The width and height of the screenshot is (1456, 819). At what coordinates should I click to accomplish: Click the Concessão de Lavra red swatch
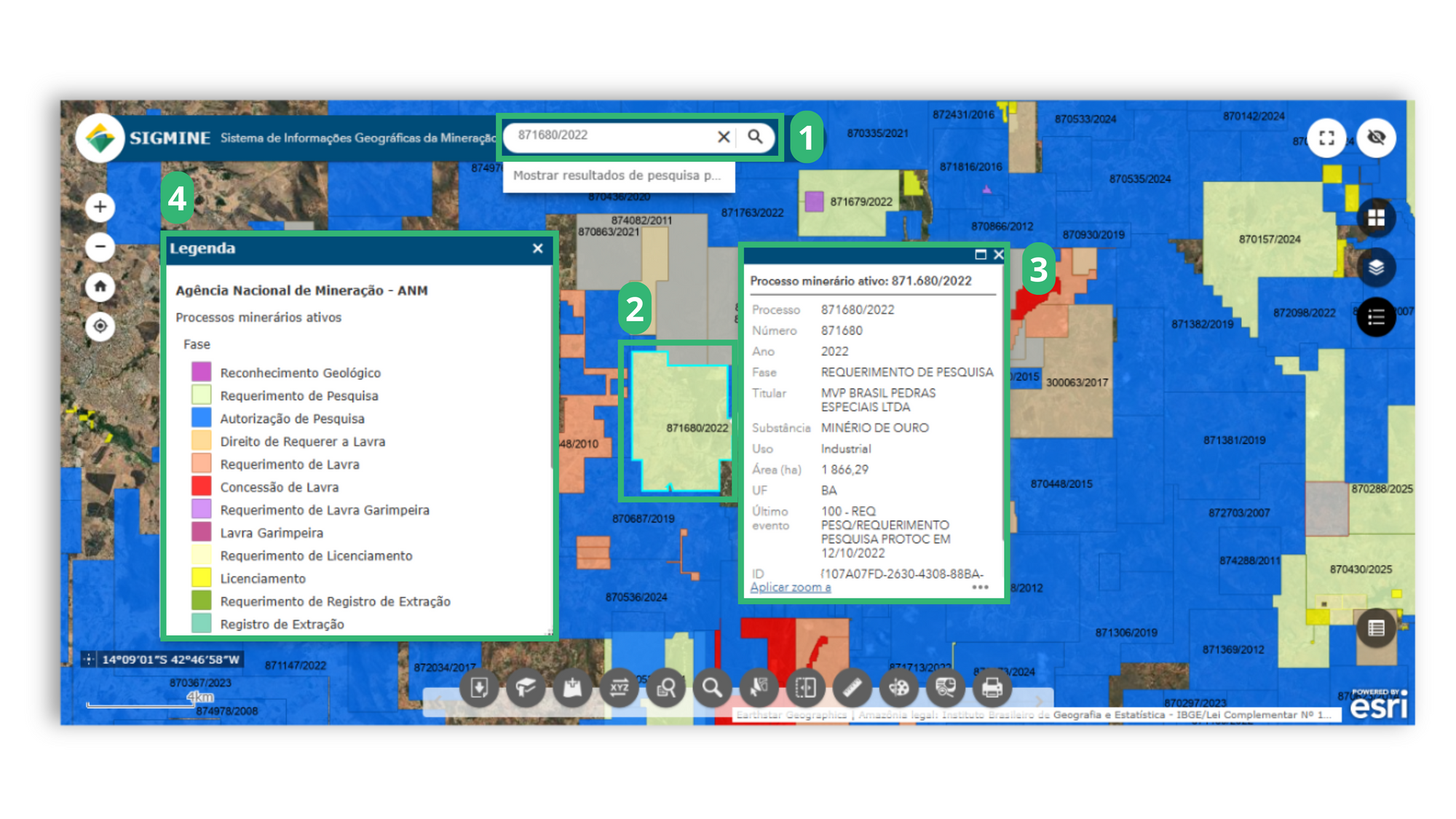201,486
